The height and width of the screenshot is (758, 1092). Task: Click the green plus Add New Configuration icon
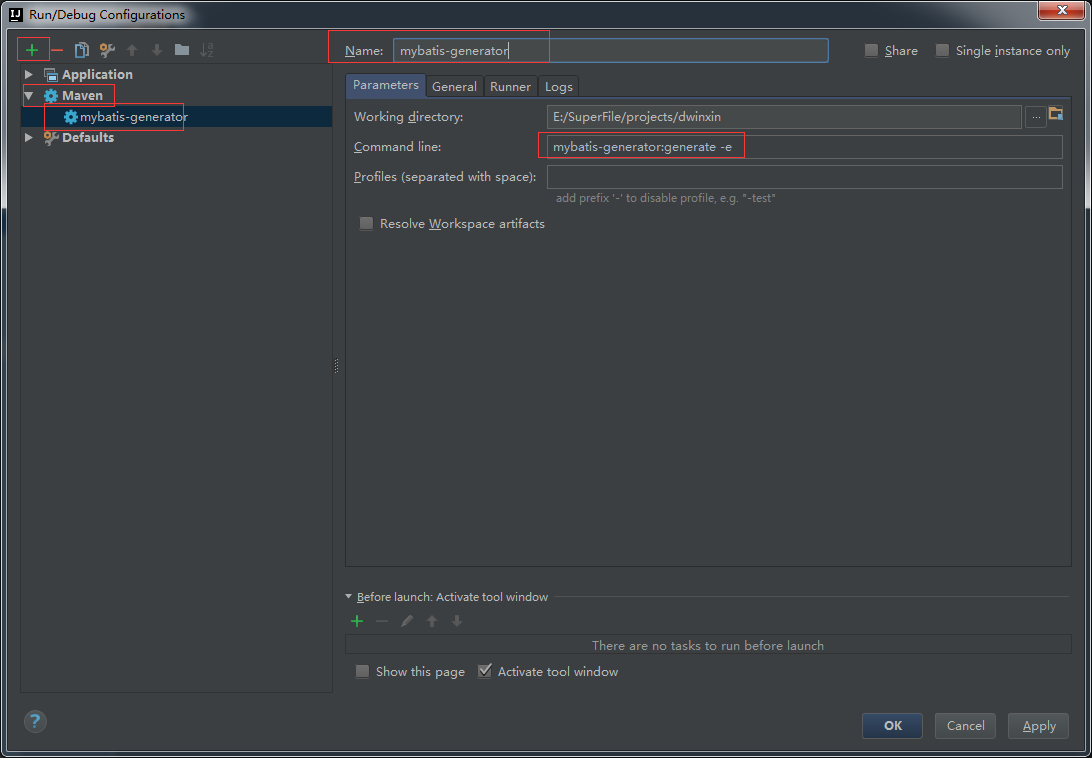(x=32, y=50)
